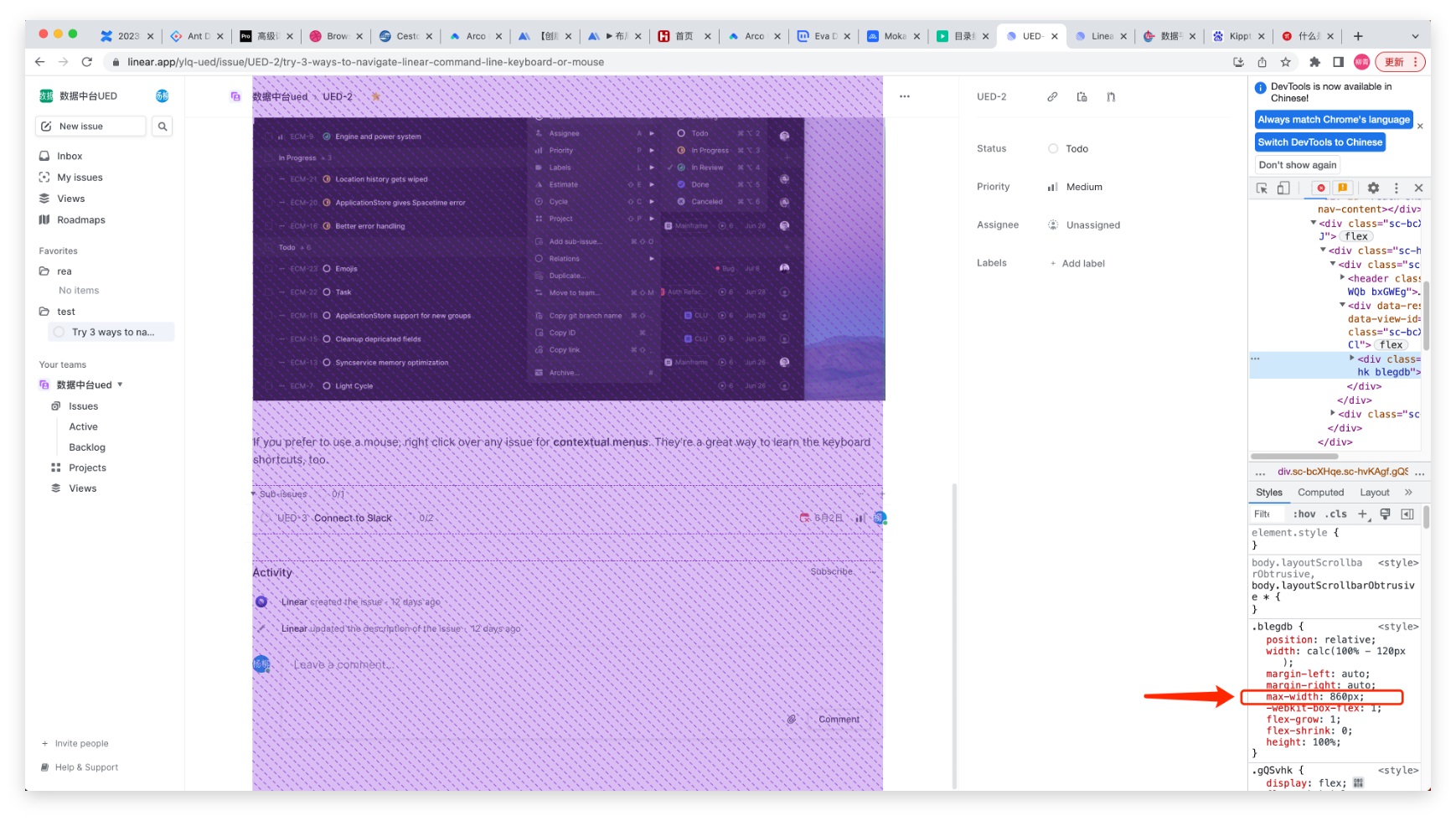Switch to the Computed tab
Viewport: 1456px width, 821px height.
(x=1320, y=493)
